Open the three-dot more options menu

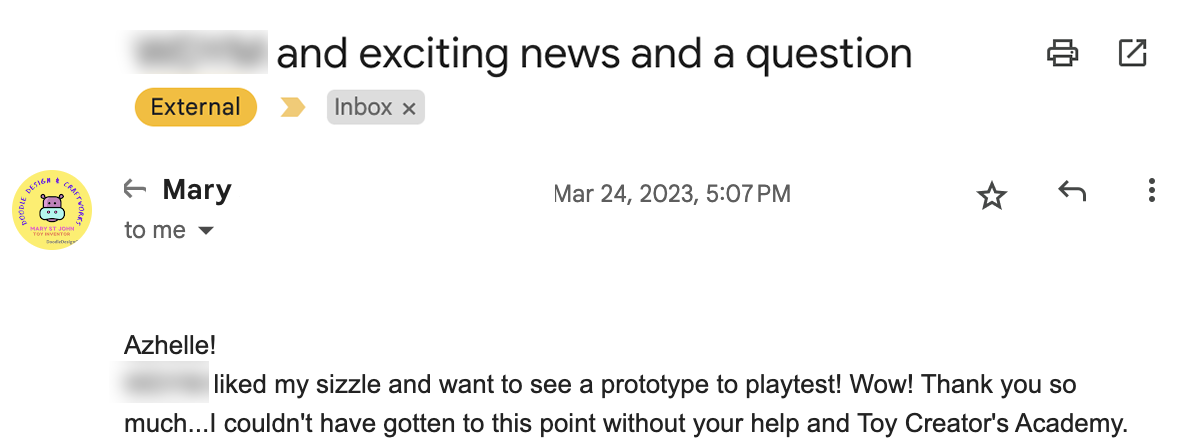tap(1152, 191)
